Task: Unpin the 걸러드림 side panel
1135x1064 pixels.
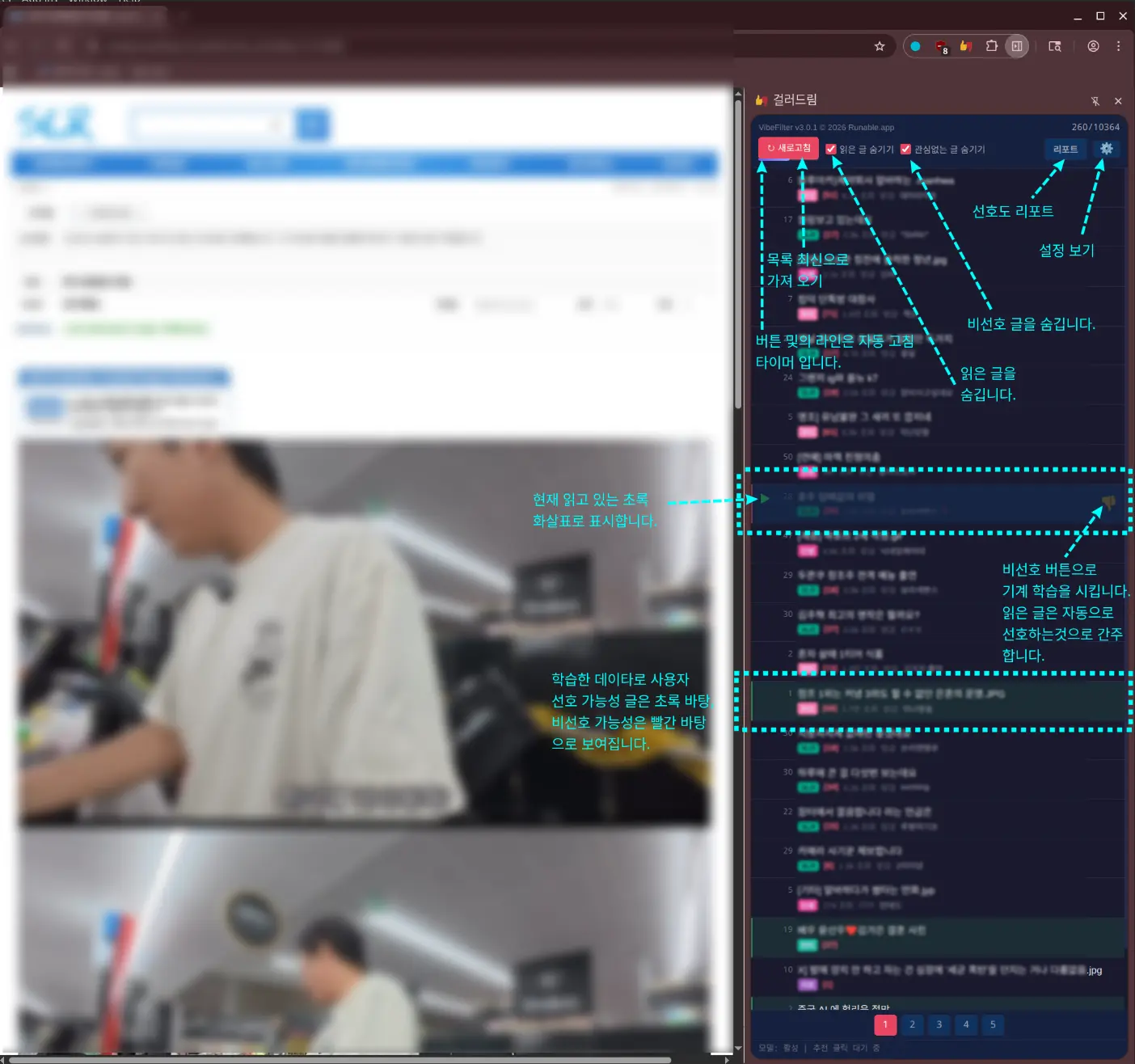Action: (x=1095, y=101)
